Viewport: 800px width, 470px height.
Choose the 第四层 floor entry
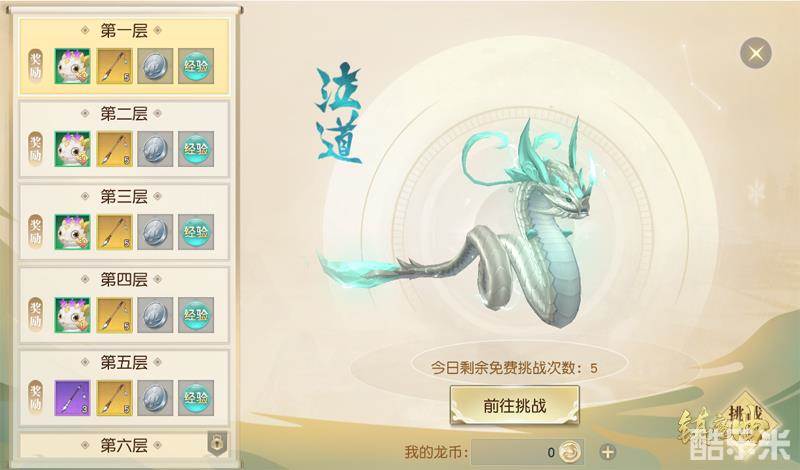(124, 305)
